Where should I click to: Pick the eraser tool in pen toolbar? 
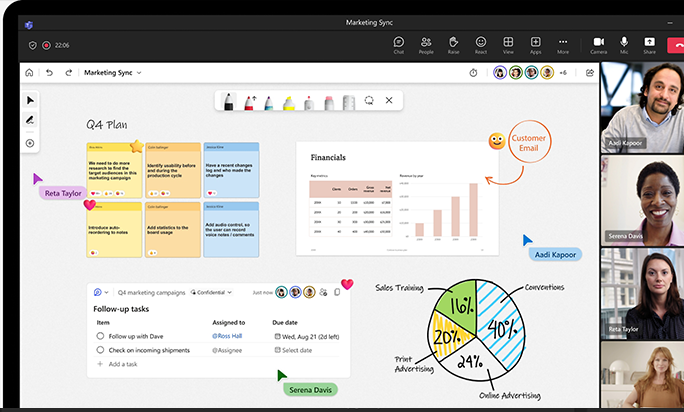click(328, 101)
